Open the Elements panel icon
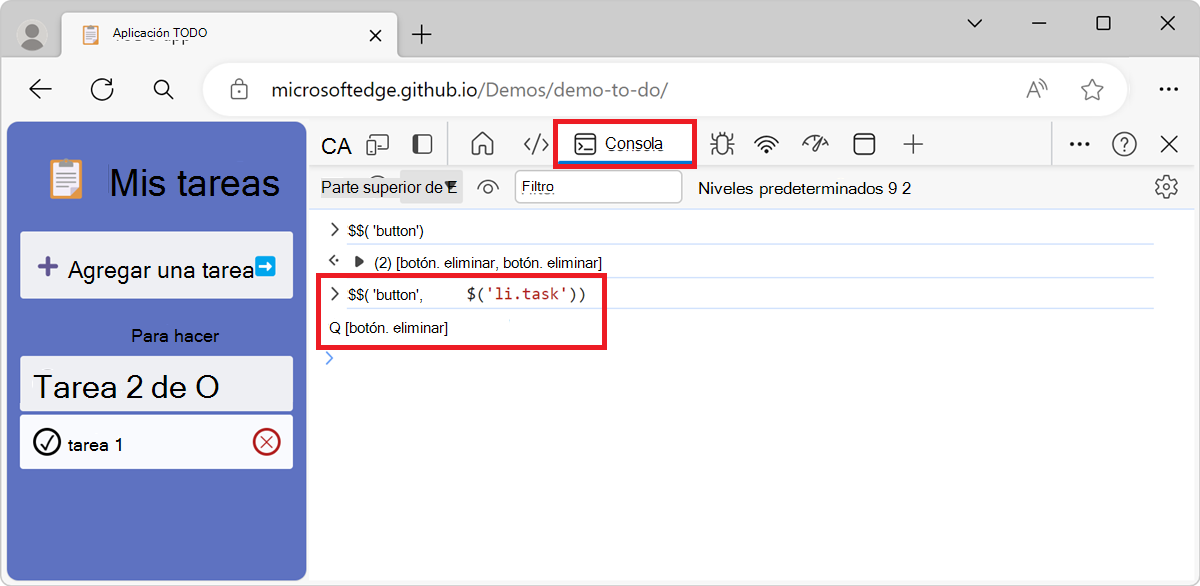The height and width of the screenshot is (586, 1200). click(534, 144)
